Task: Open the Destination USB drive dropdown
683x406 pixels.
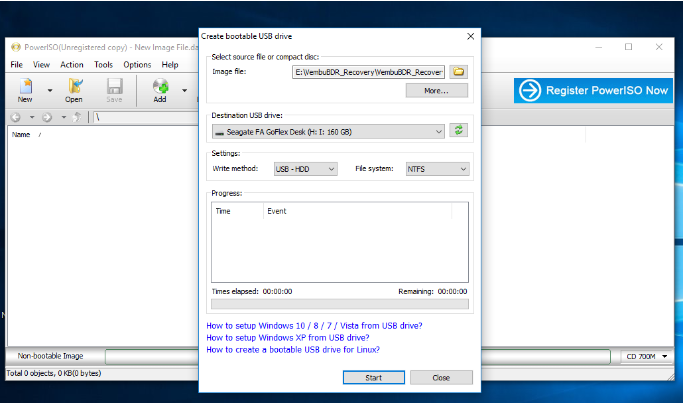Action: coord(328,132)
